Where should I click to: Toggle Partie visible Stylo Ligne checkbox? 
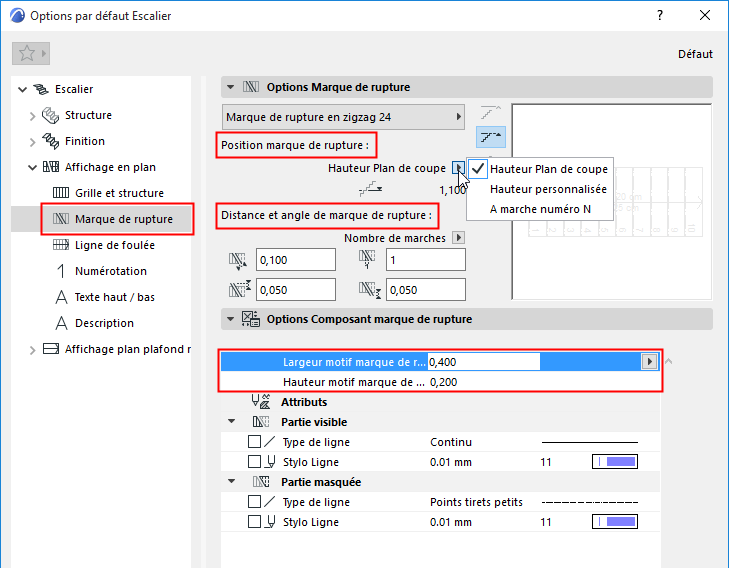pyautogui.click(x=254, y=462)
